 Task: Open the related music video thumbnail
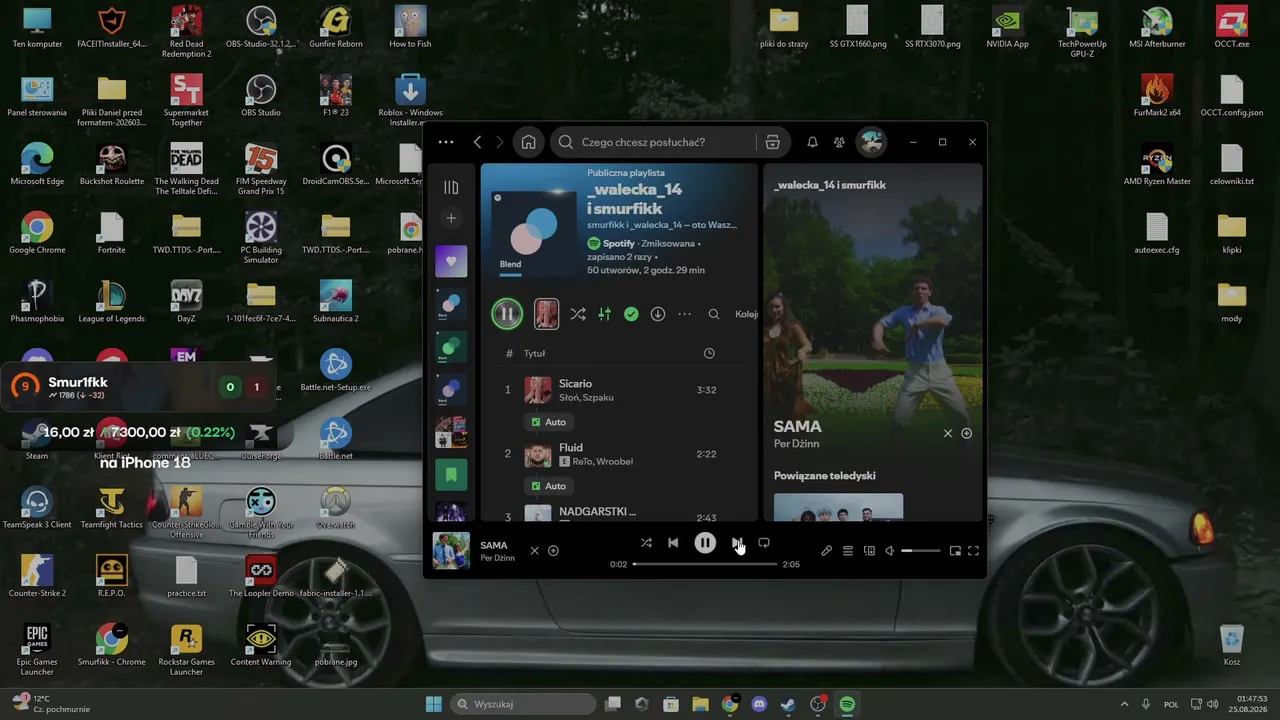[838, 507]
